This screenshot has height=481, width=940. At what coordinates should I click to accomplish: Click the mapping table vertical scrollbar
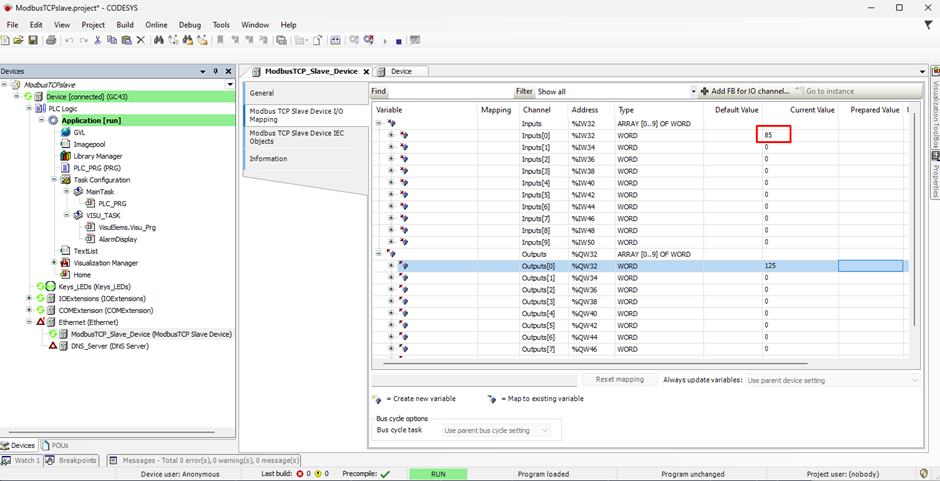[x=913, y=221]
